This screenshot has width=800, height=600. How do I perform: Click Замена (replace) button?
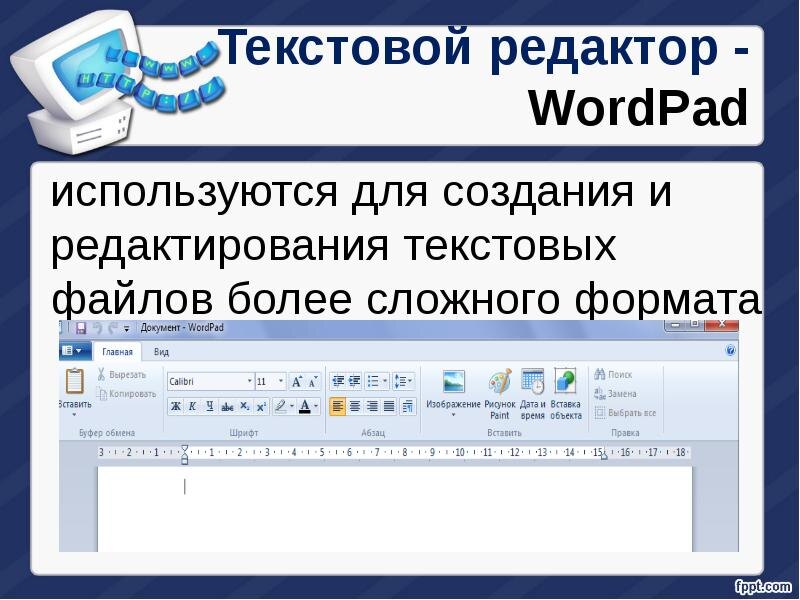[615, 393]
